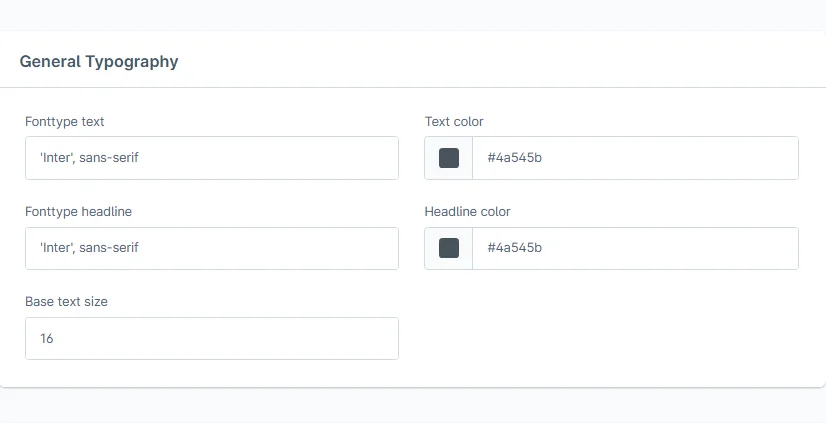Click the value 16 in Base text size
Viewport: 826px width, 423px height.
click(47, 339)
